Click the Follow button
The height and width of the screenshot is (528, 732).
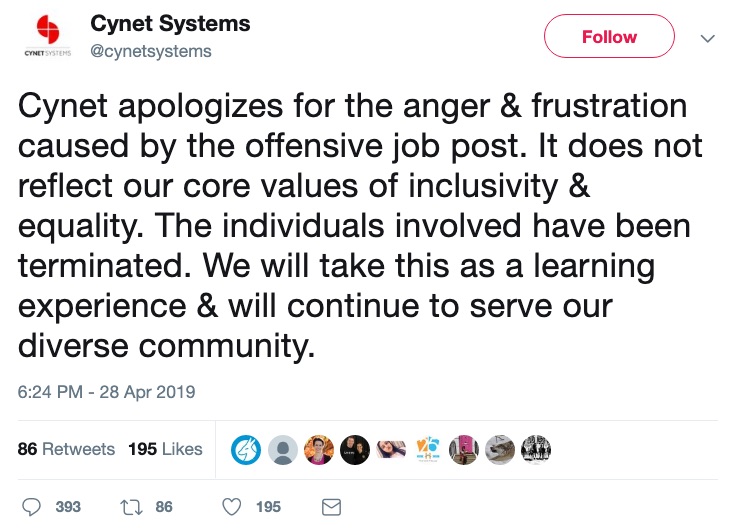point(609,36)
